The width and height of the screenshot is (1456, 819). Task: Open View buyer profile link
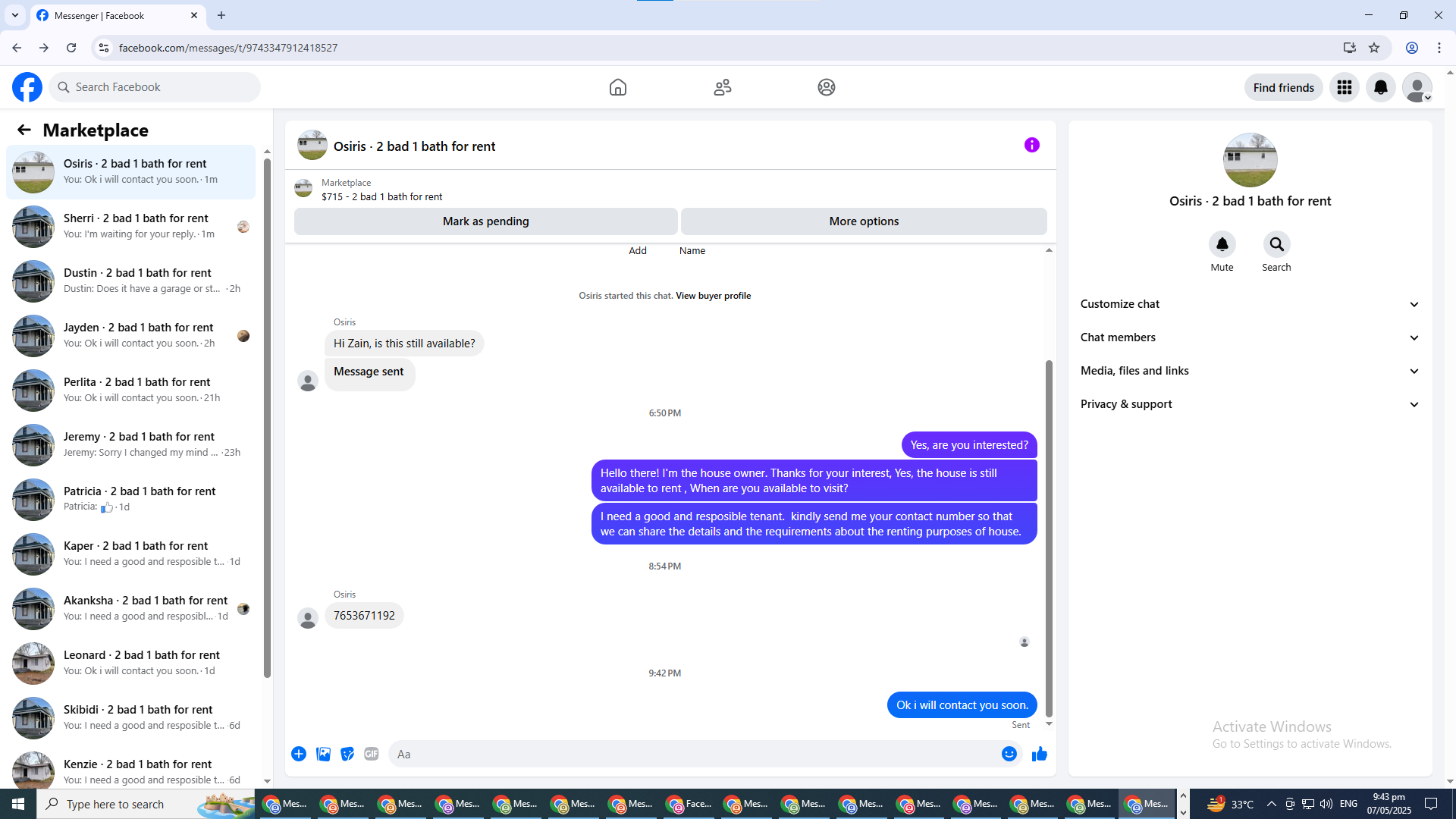[713, 296]
